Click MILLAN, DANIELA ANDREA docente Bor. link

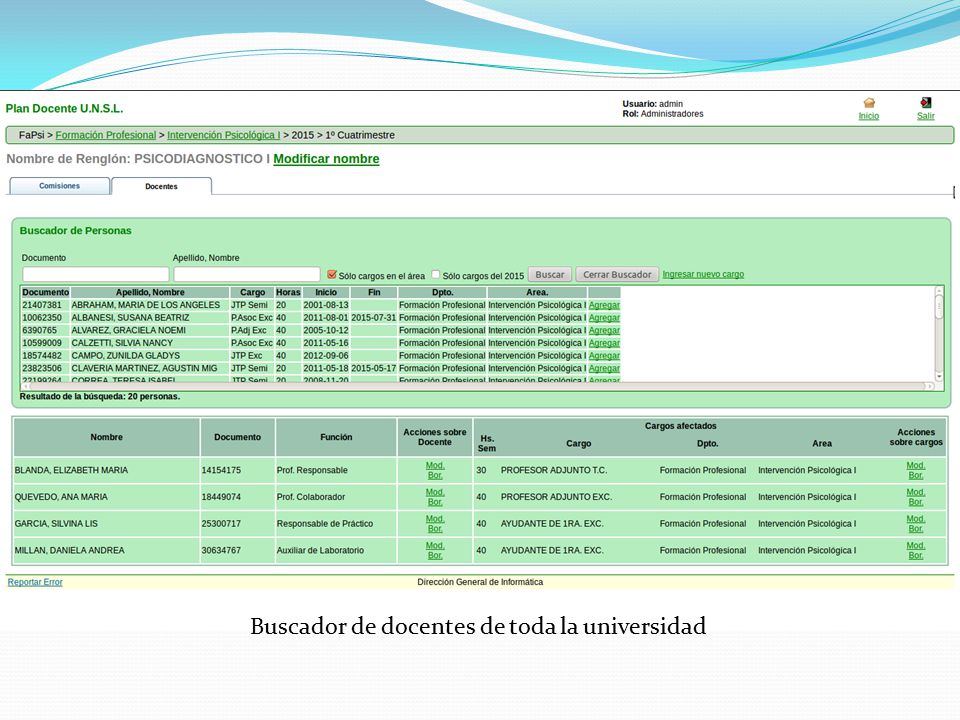[x=435, y=555]
